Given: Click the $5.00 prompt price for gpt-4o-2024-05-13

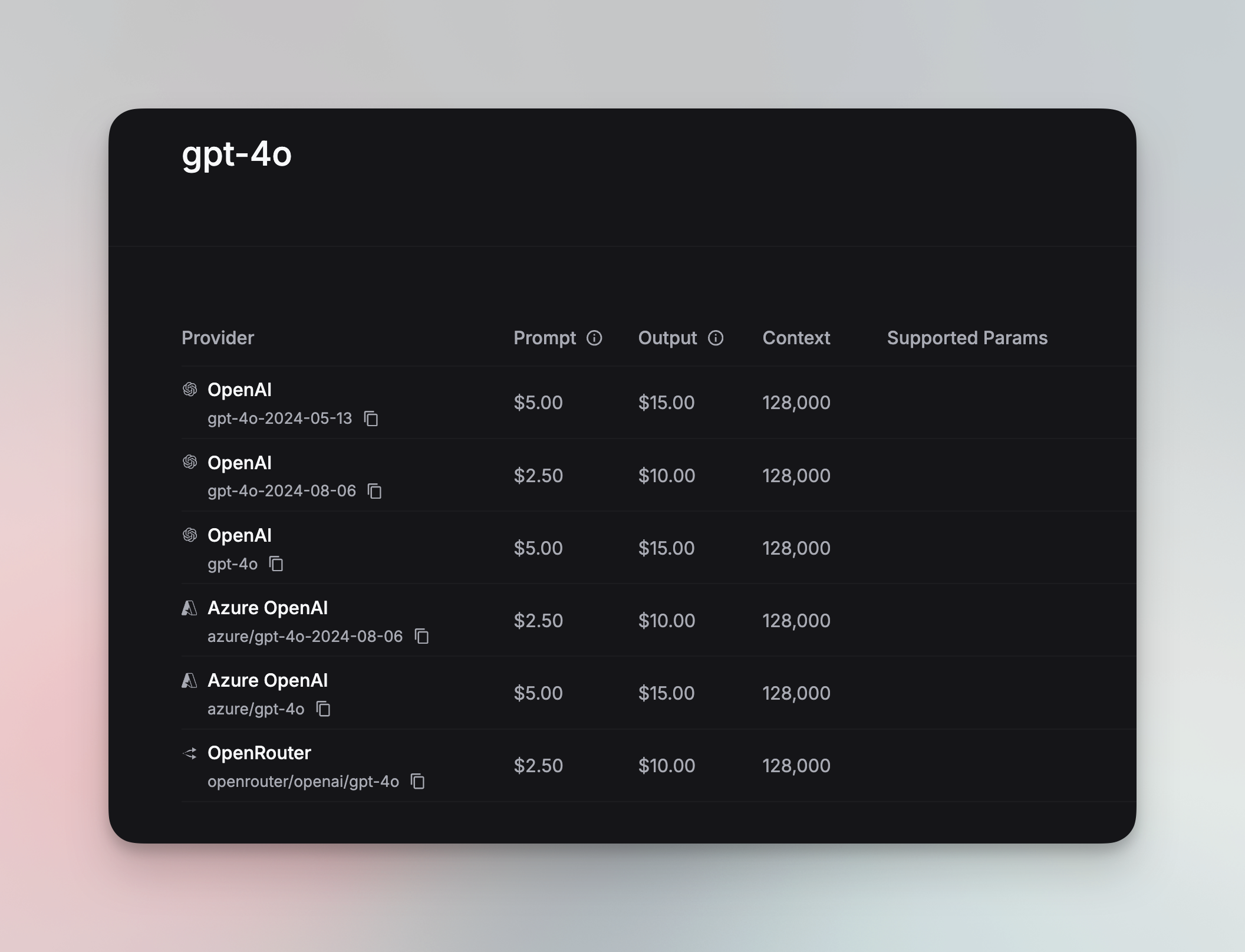Looking at the screenshot, I should pyautogui.click(x=538, y=403).
